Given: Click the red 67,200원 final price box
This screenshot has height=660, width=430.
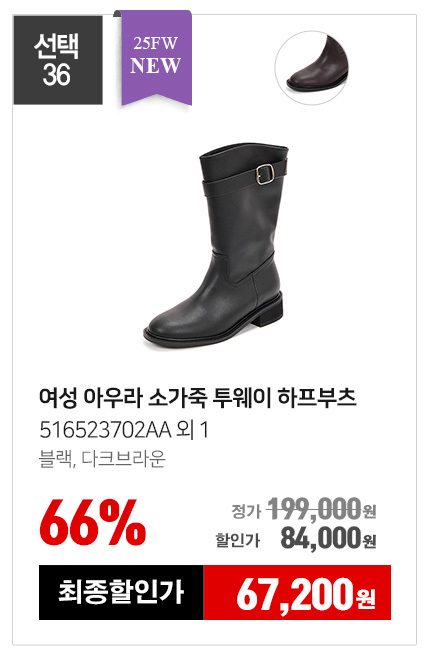Looking at the screenshot, I should point(297,592).
